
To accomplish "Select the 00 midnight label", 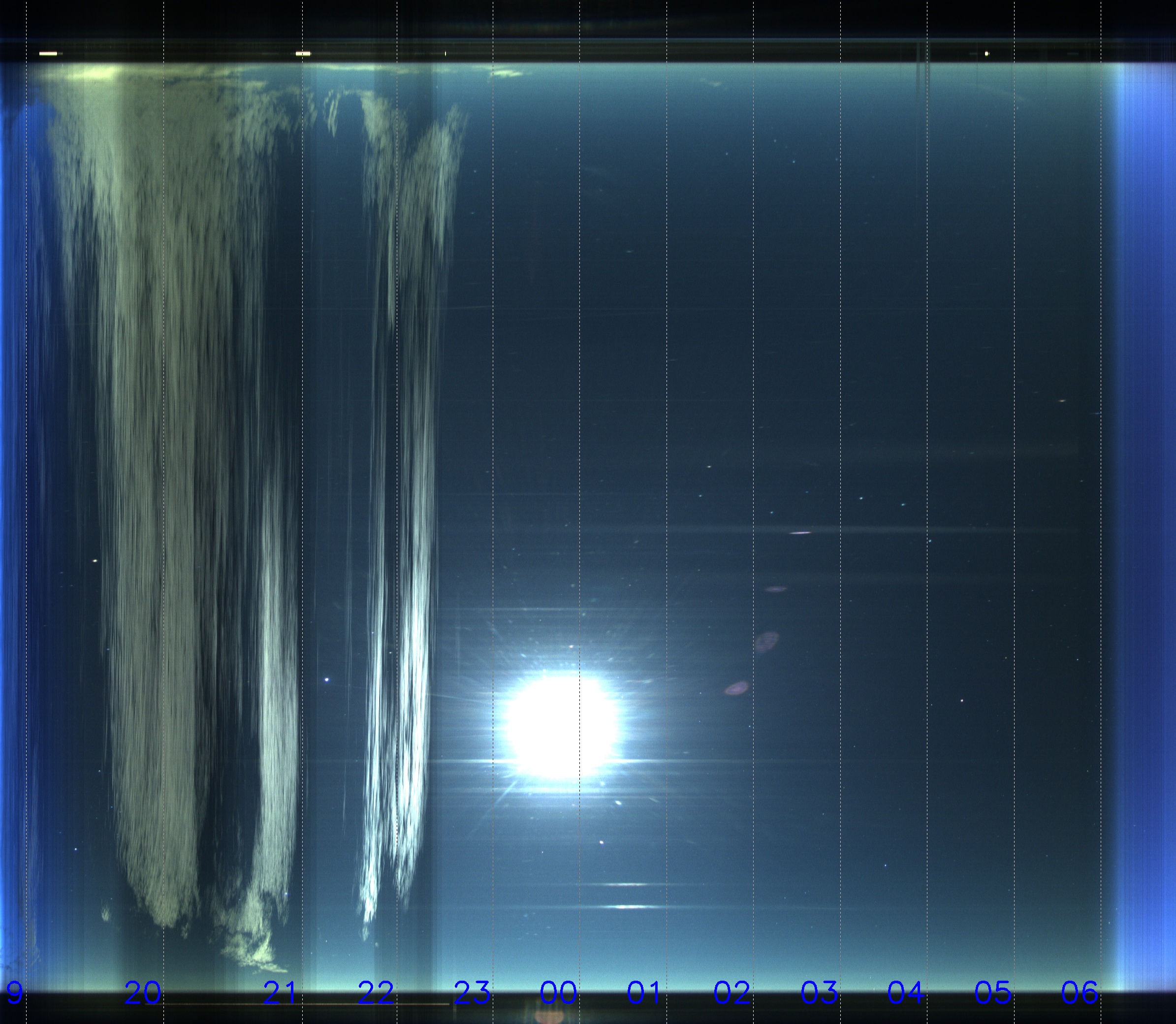I will click(x=558, y=992).
